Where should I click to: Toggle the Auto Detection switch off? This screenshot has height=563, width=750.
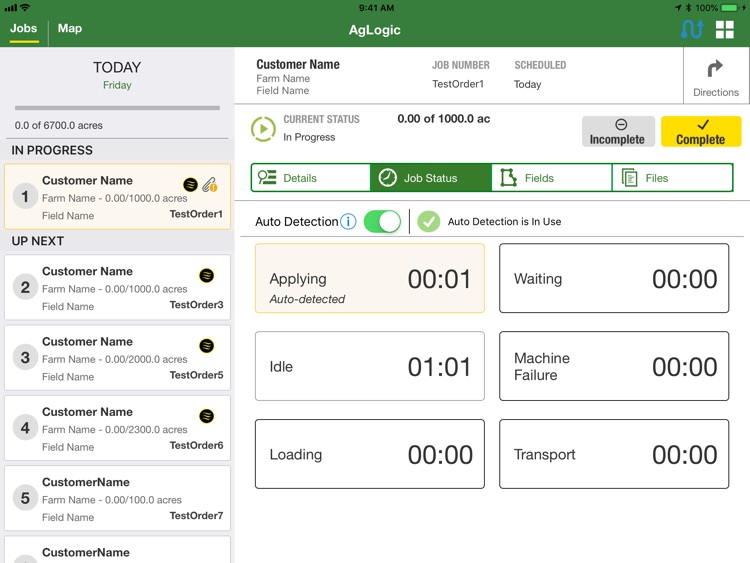pos(382,221)
